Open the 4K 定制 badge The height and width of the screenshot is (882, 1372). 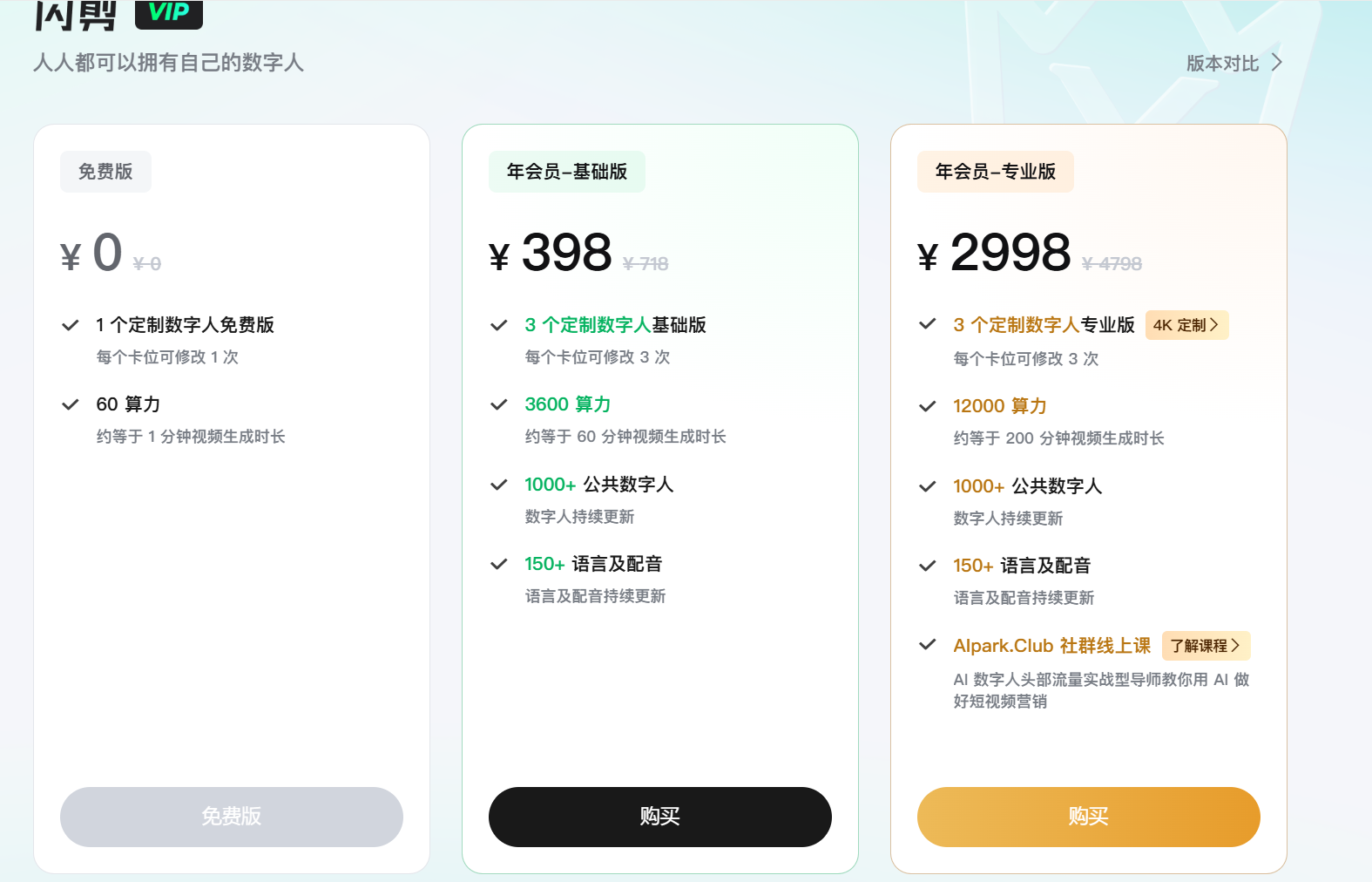[1186, 325]
